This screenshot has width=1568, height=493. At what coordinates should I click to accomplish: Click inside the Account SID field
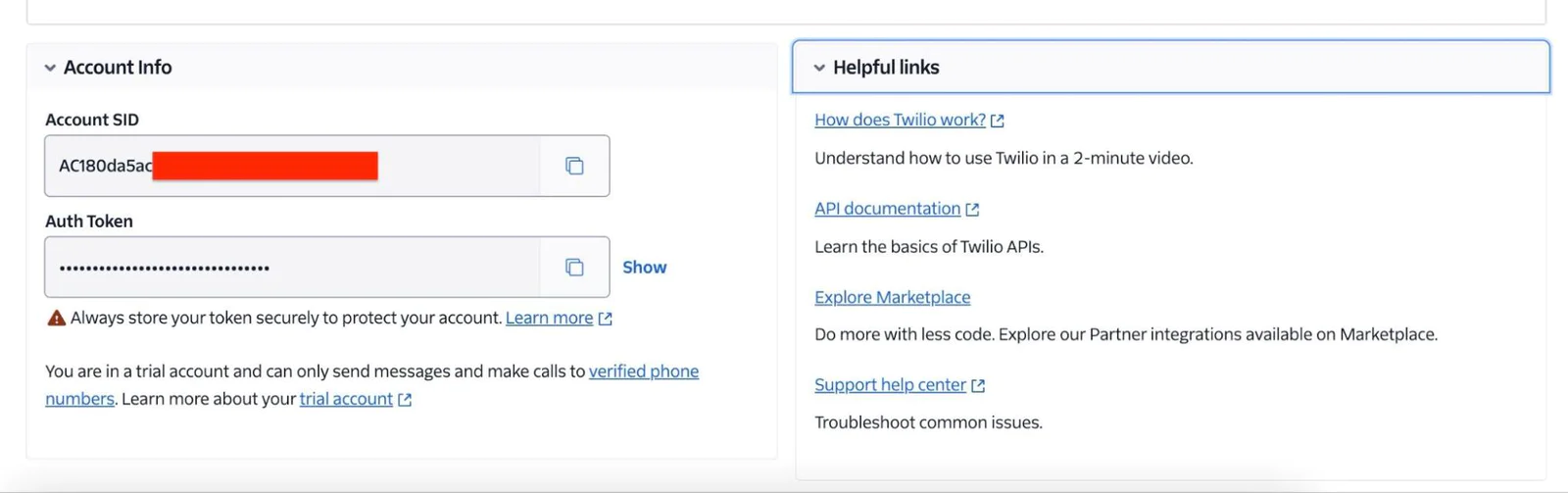[292, 166]
